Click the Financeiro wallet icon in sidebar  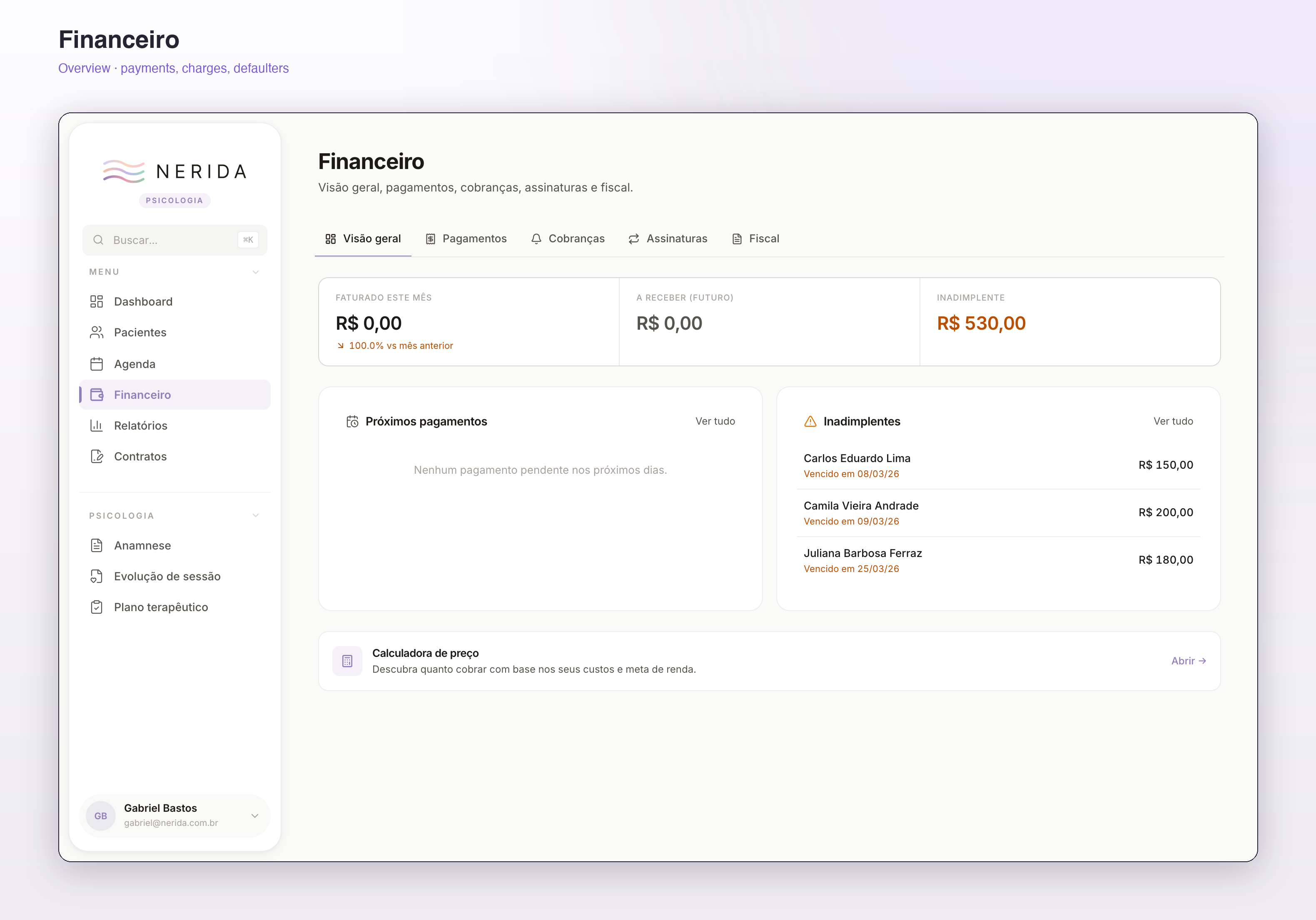[96, 395]
